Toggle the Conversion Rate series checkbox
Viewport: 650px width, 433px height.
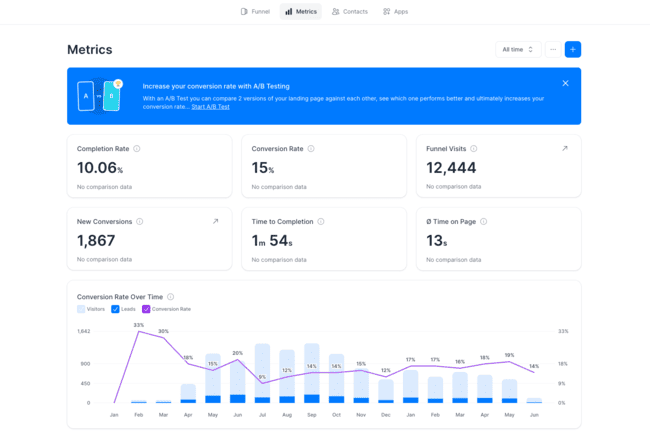click(146, 309)
